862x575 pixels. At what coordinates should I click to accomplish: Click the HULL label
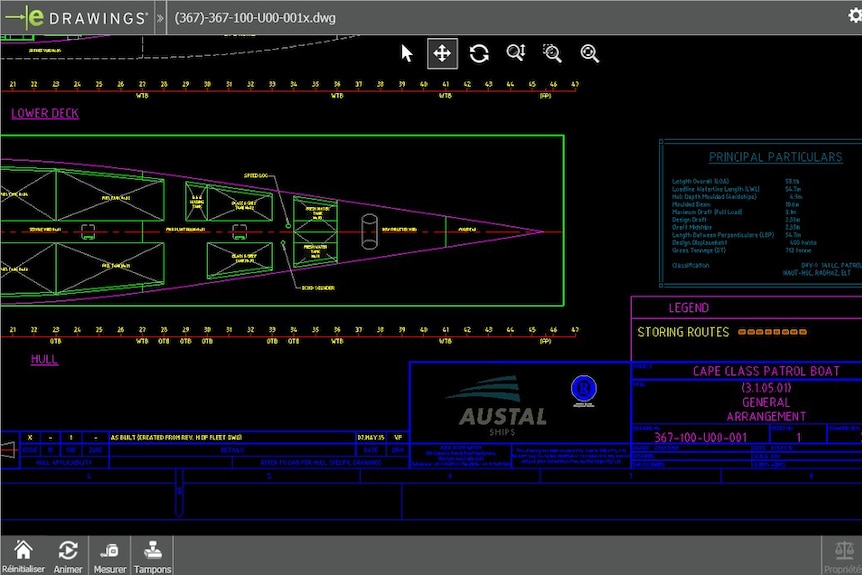tap(44, 359)
